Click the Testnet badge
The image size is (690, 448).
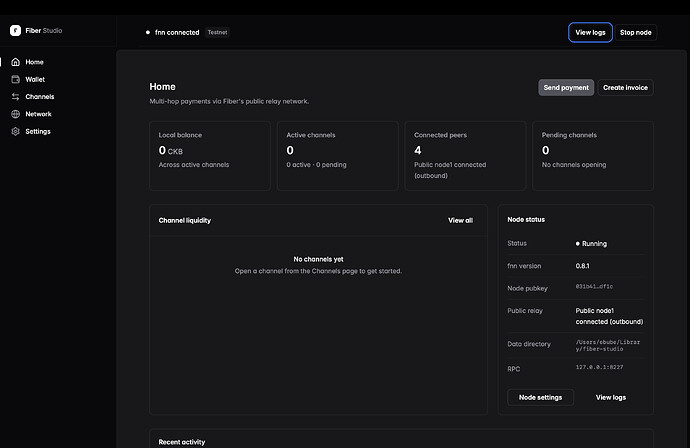pos(217,32)
